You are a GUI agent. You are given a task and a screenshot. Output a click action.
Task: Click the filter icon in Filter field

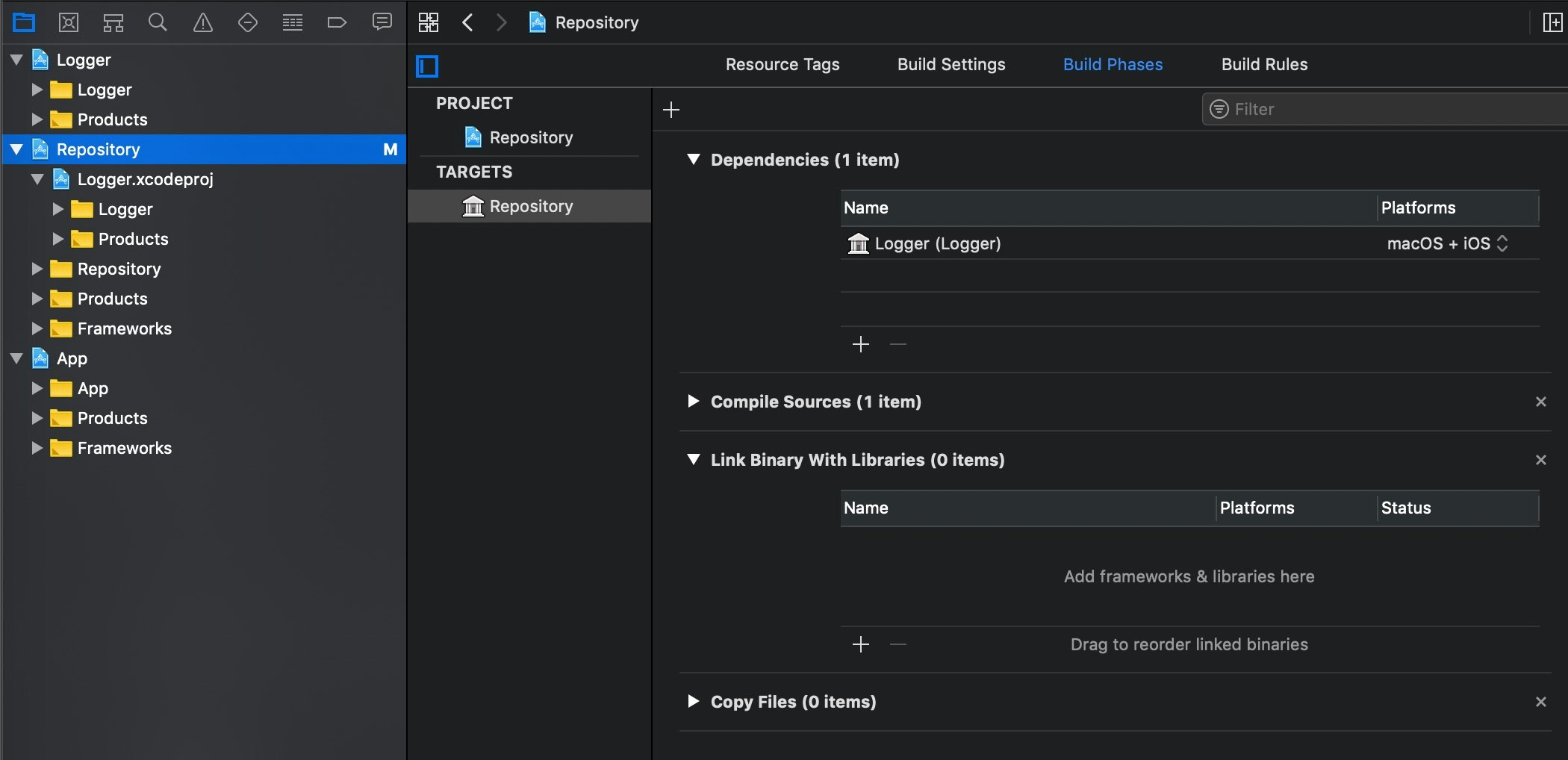pyautogui.click(x=1219, y=109)
